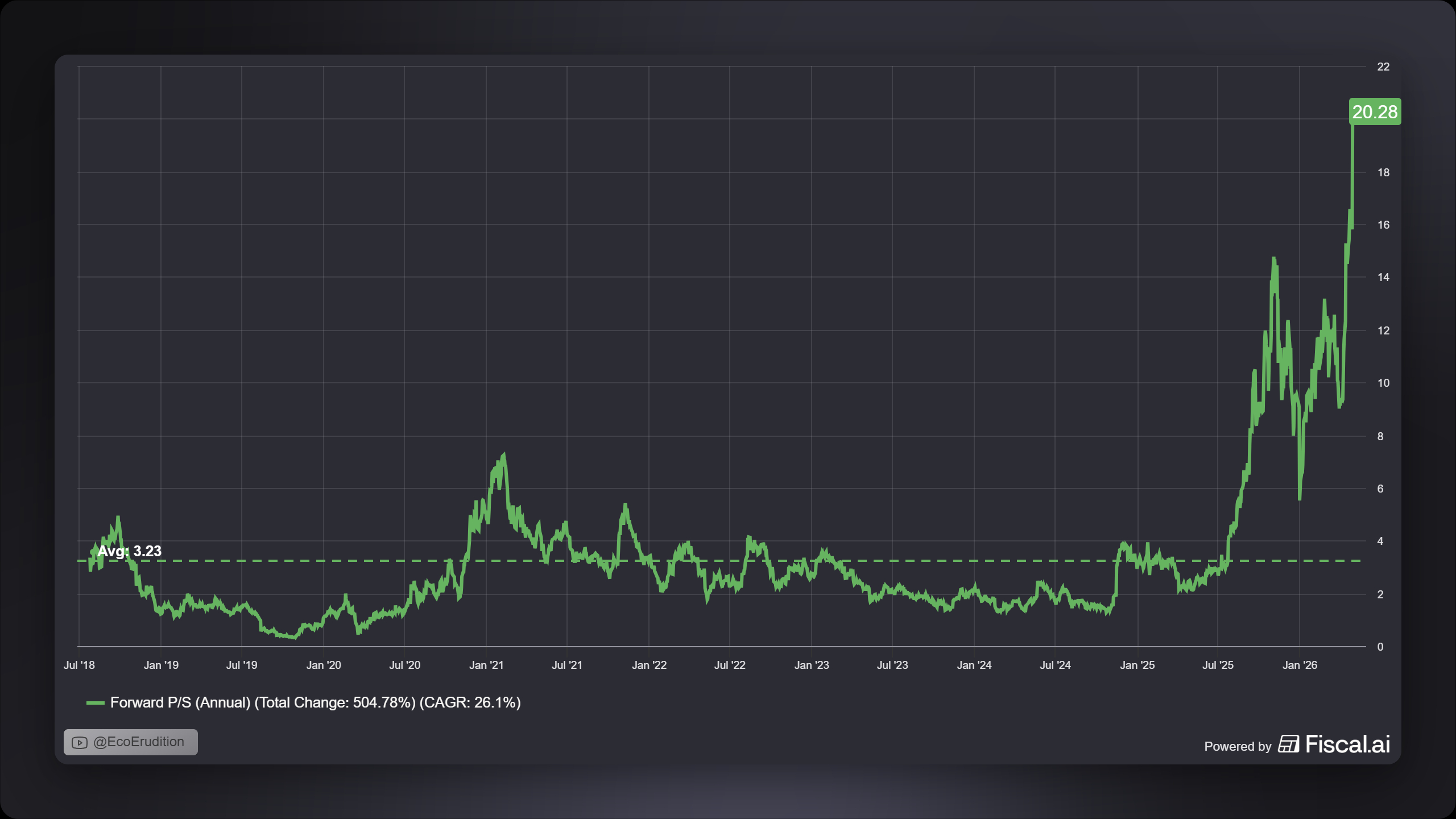Click the green Forward P/S legend swatch
Image resolution: width=1456 pixels, height=819 pixels.
coord(95,703)
